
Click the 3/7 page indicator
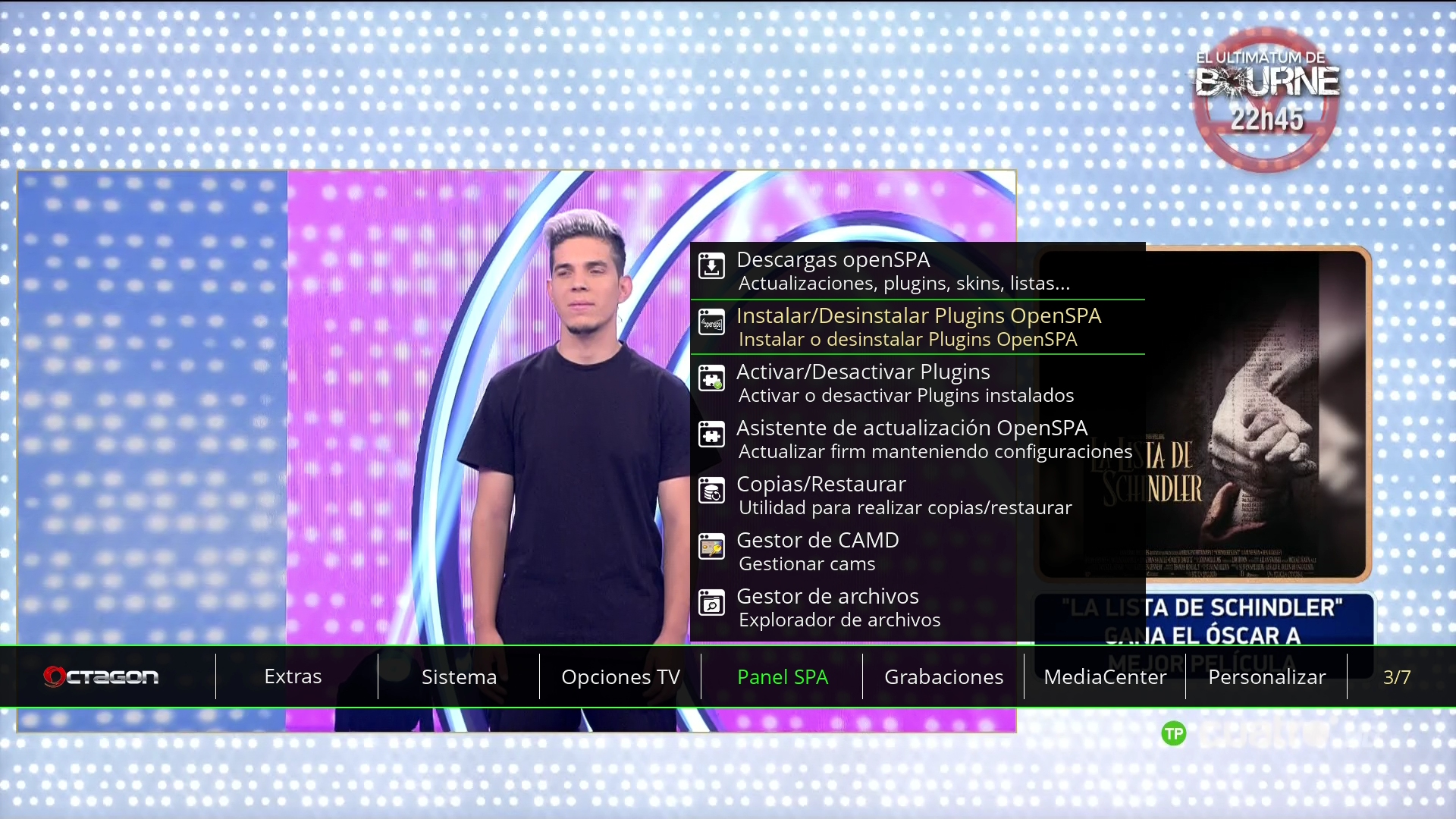1396,676
